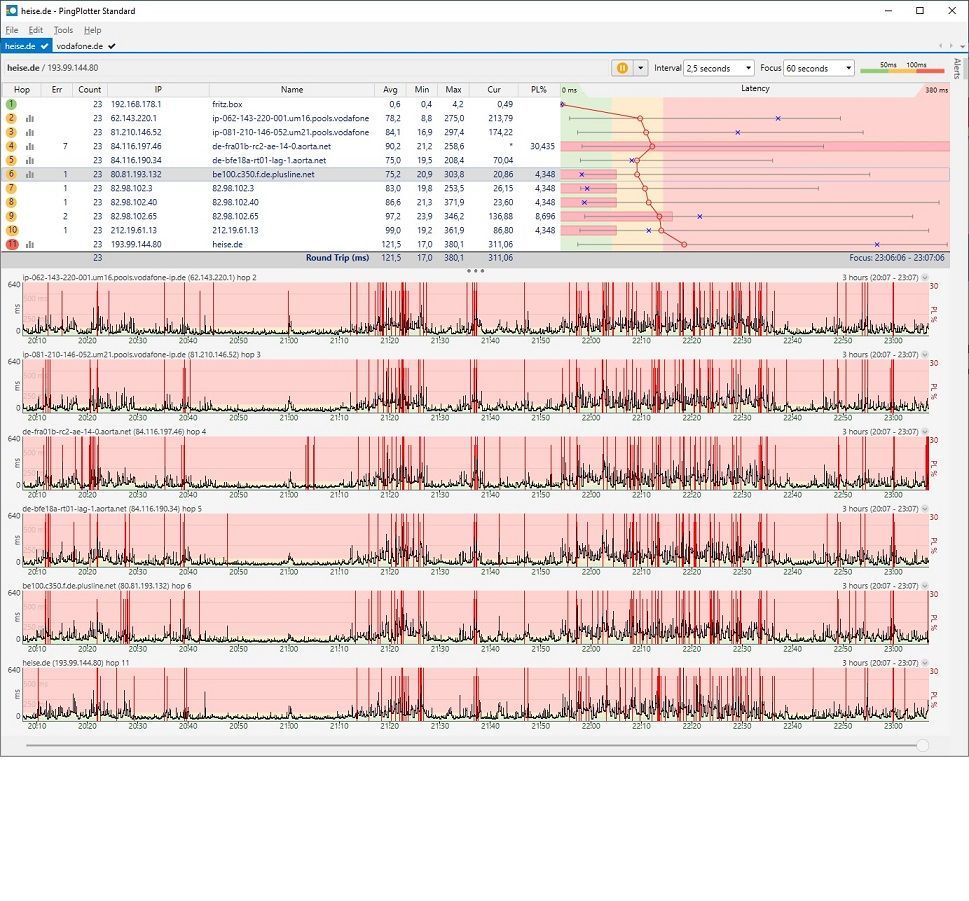Click the bottom timeline slider handle
The width and height of the screenshot is (969, 901).
(923, 746)
